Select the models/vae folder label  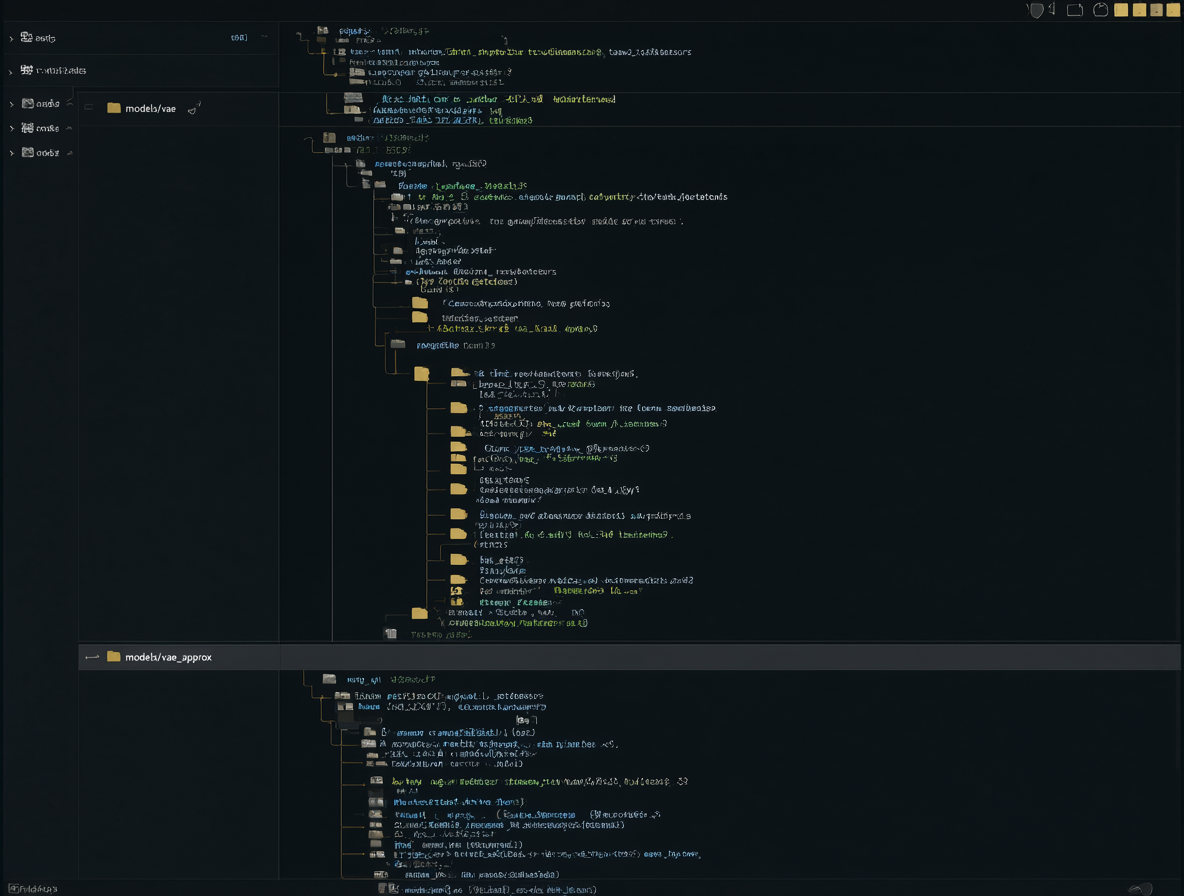pos(150,109)
